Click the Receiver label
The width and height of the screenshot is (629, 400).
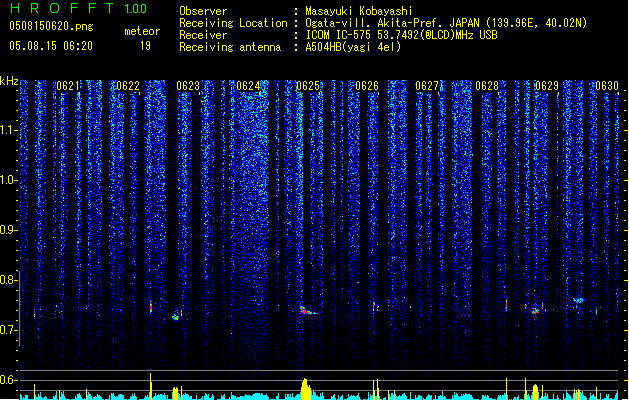coord(203,35)
